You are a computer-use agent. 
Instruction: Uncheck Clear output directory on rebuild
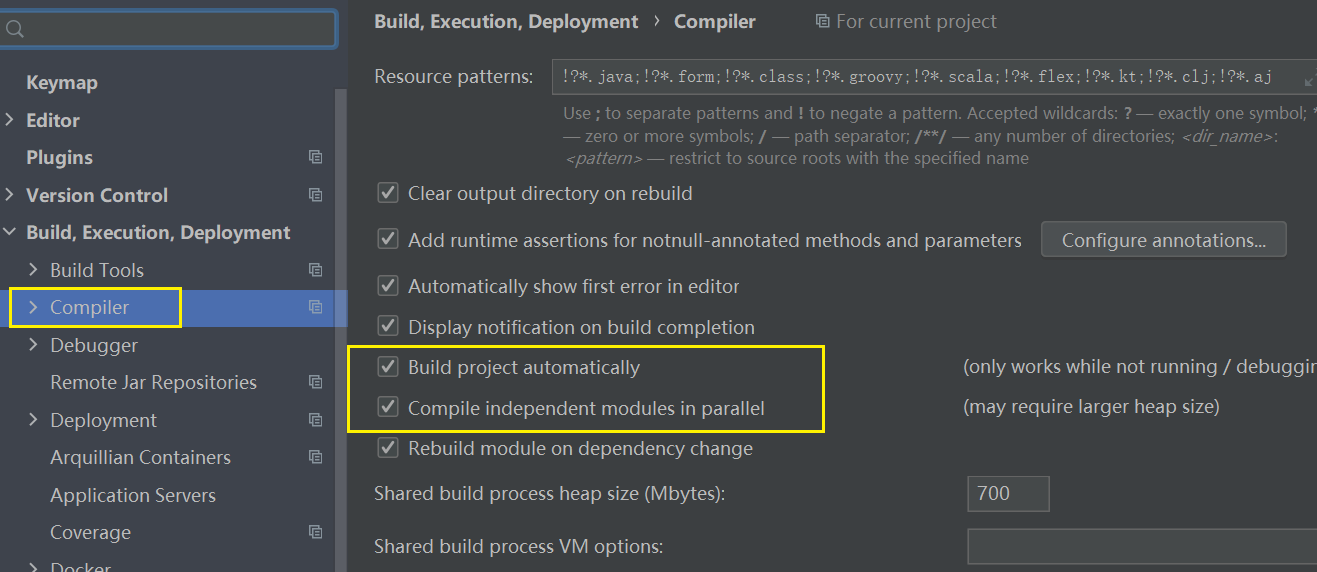click(x=388, y=193)
